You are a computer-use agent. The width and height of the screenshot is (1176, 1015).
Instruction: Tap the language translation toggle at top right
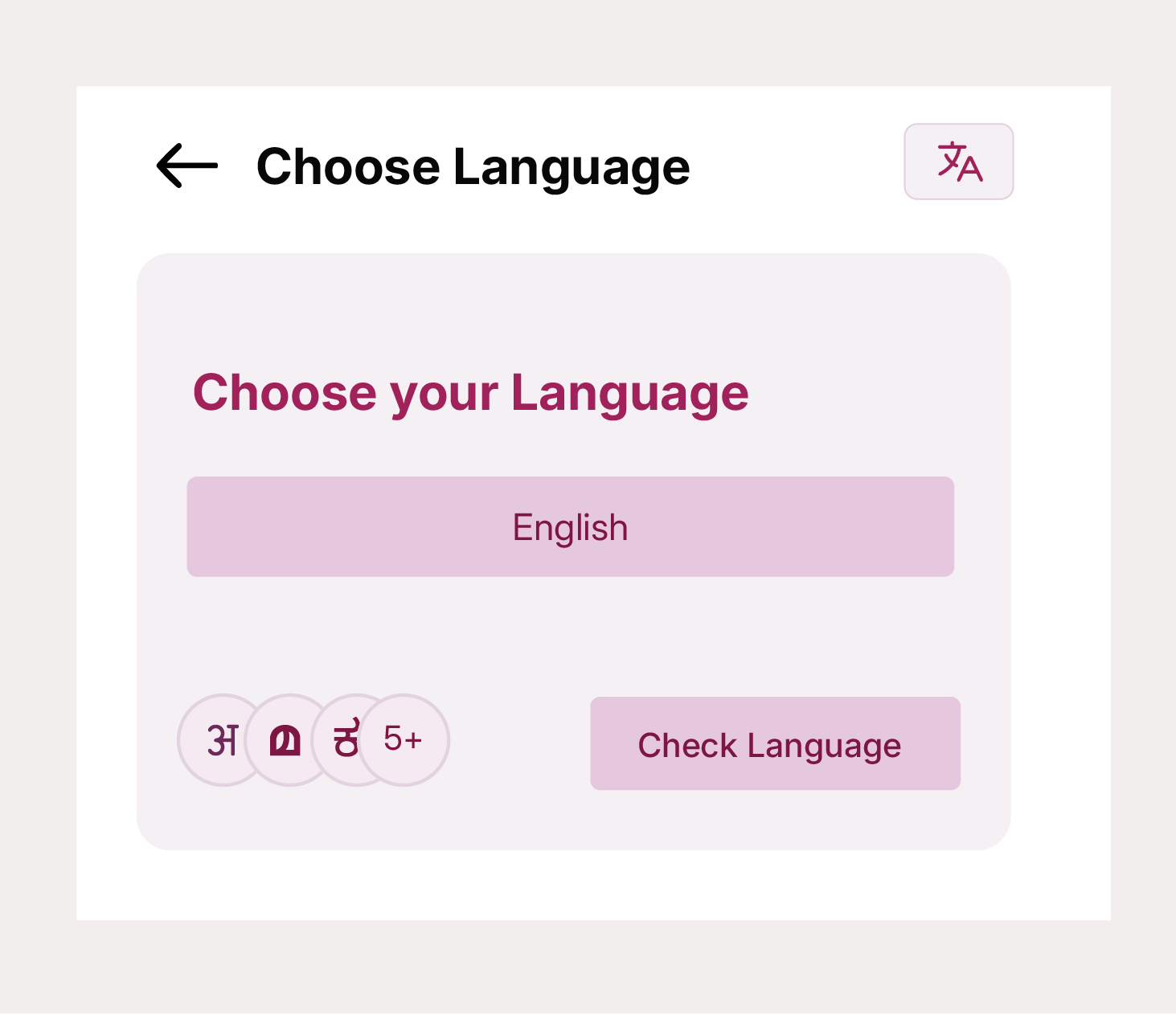(959, 162)
